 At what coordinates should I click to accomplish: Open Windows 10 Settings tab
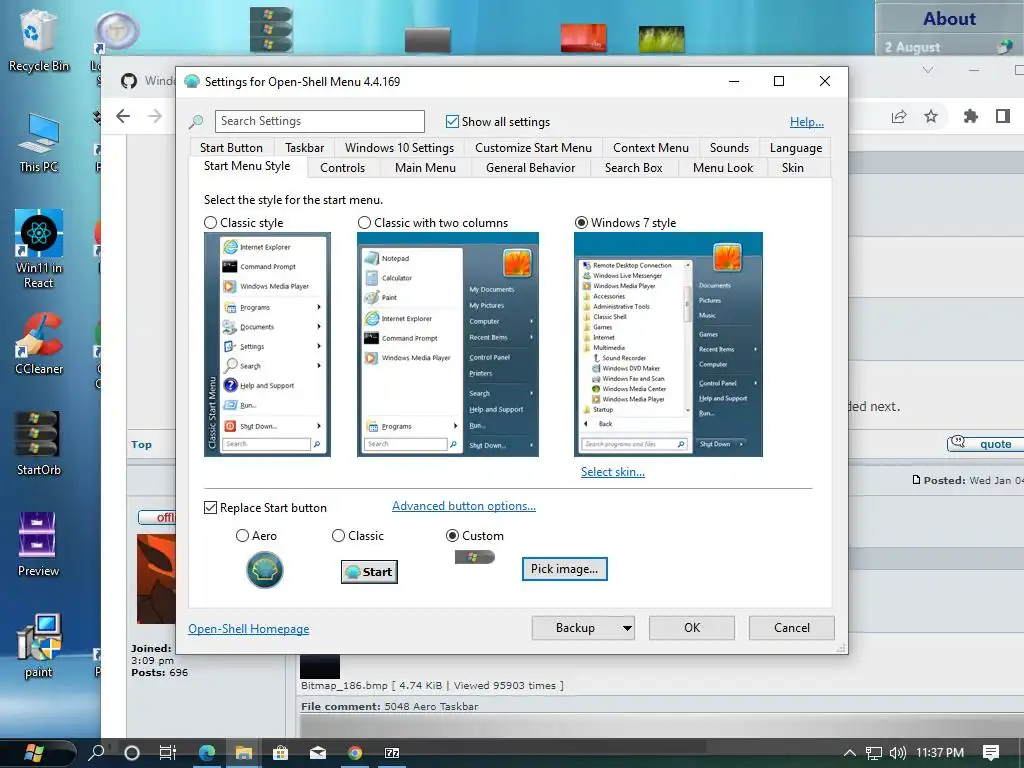click(399, 148)
